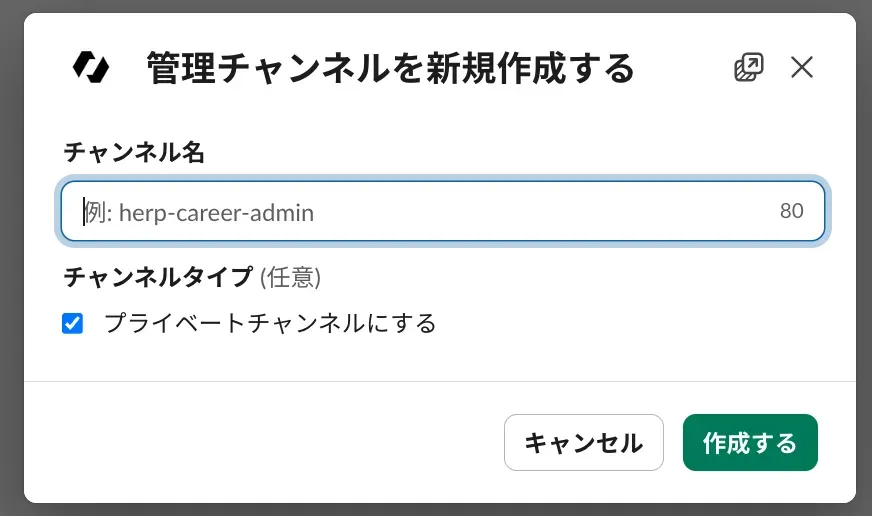Click the プライベートチャンネルにする label text
The image size is (872, 516).
[270, 323]
